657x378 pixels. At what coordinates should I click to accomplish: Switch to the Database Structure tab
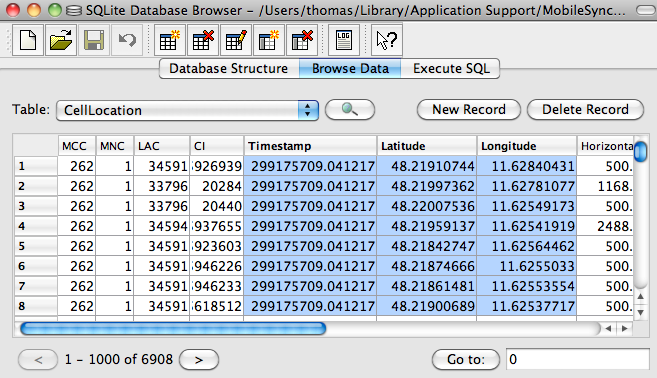229,68
